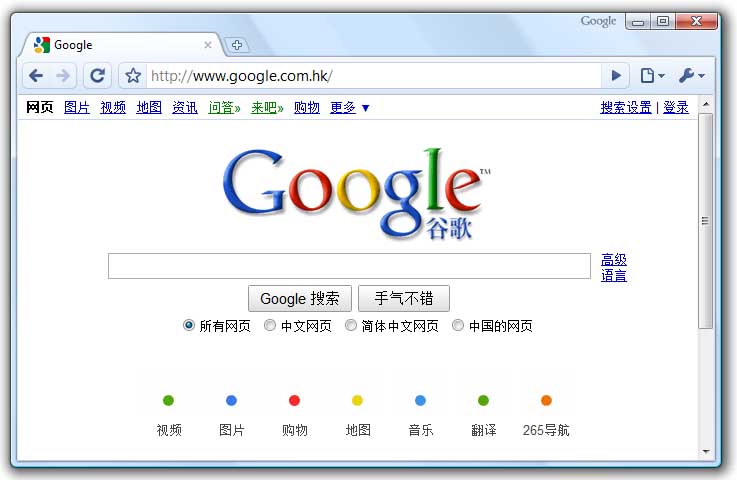Click the 地图 shortcut label at bottom

pyautogui.click(x=358, y=430)
